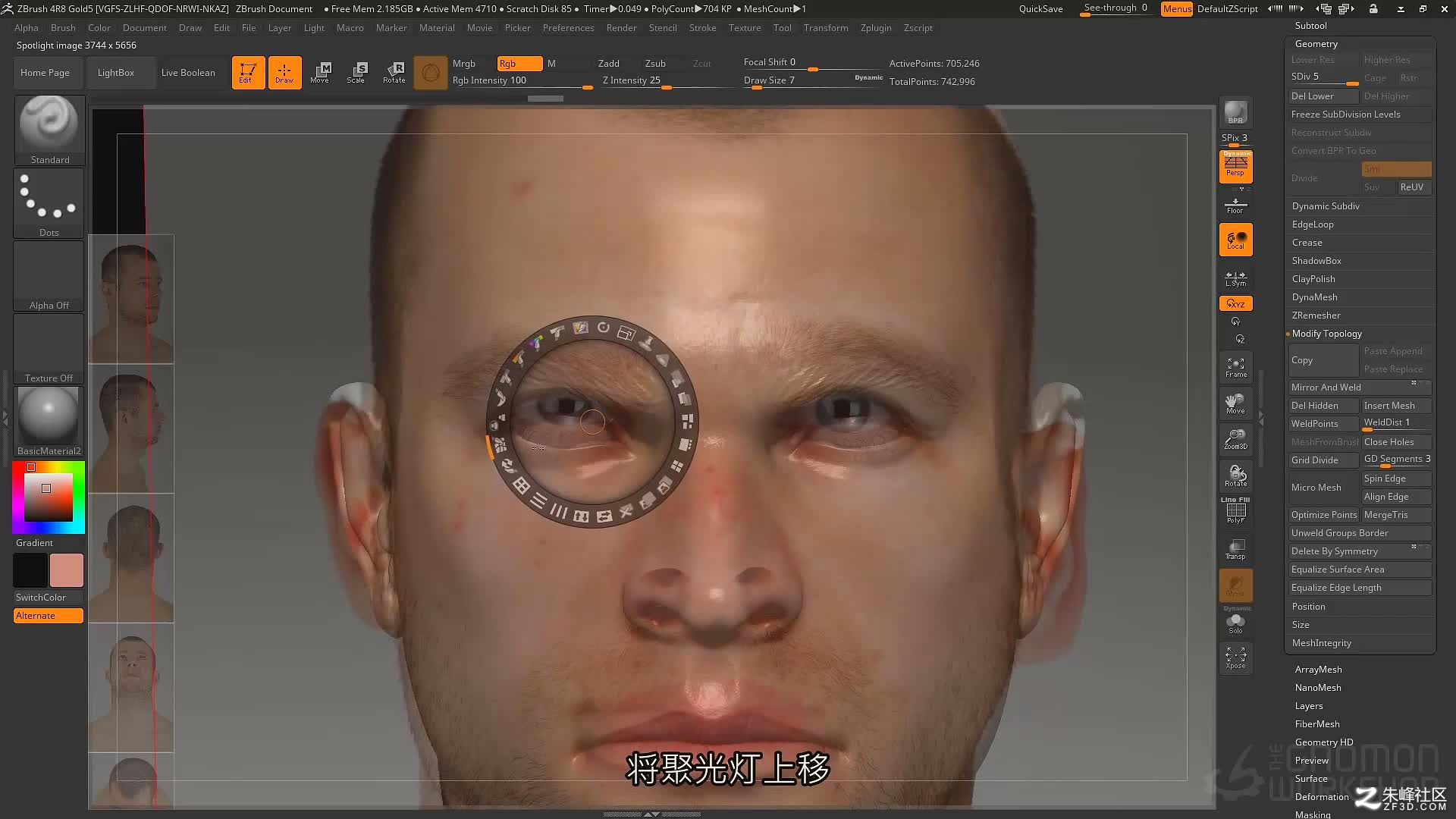Toggle the Rgb paint mode
This screenshot has height=819, width=1456.
click(x=519, y=64)
